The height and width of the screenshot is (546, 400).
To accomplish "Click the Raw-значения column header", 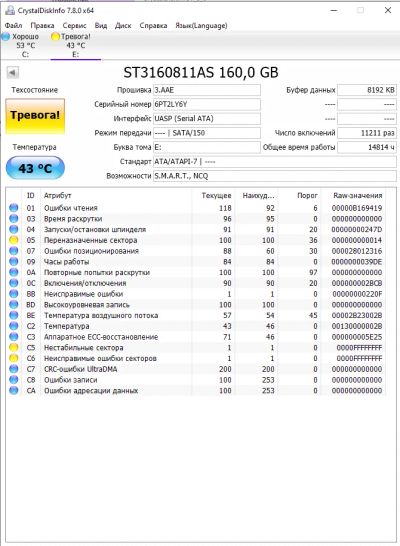I will 358,195.
